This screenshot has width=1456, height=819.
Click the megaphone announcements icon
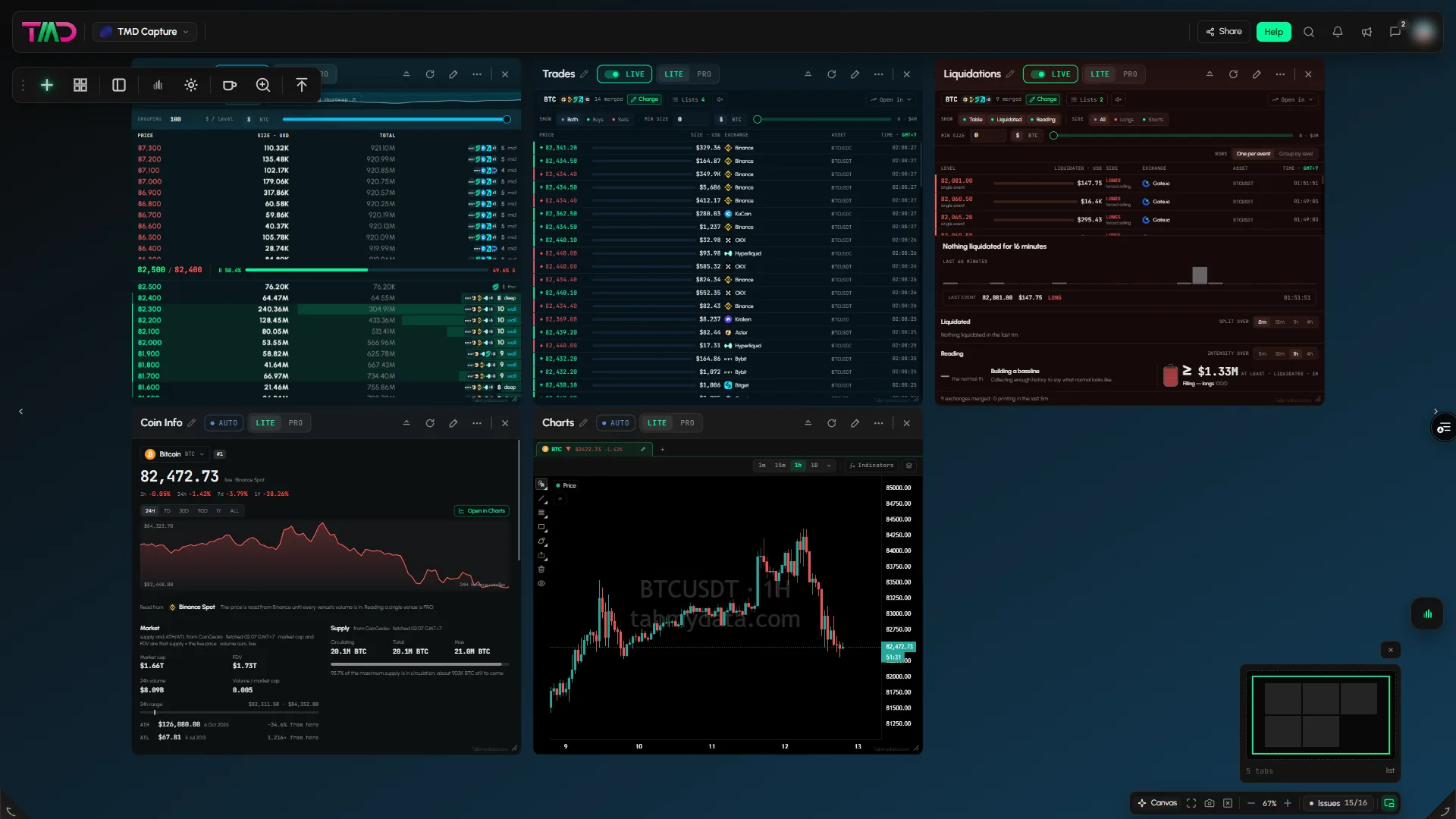[1367, 32]
